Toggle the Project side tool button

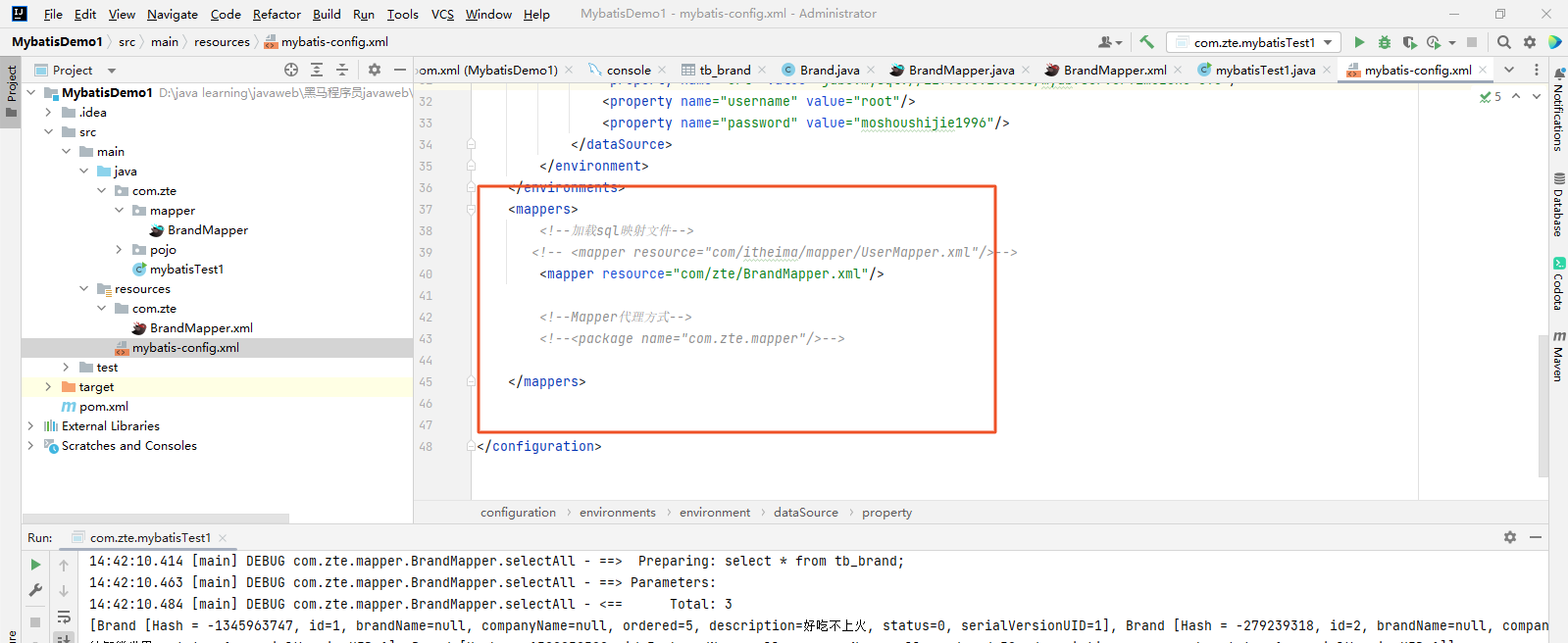pyautogui.click(x=11, y=90)
